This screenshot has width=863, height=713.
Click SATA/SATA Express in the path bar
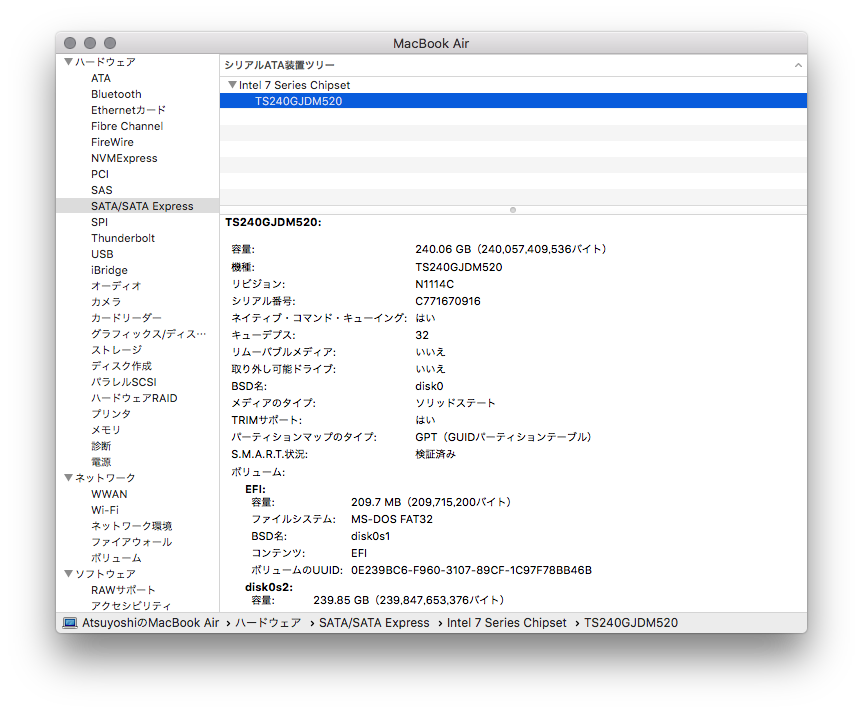374,623
